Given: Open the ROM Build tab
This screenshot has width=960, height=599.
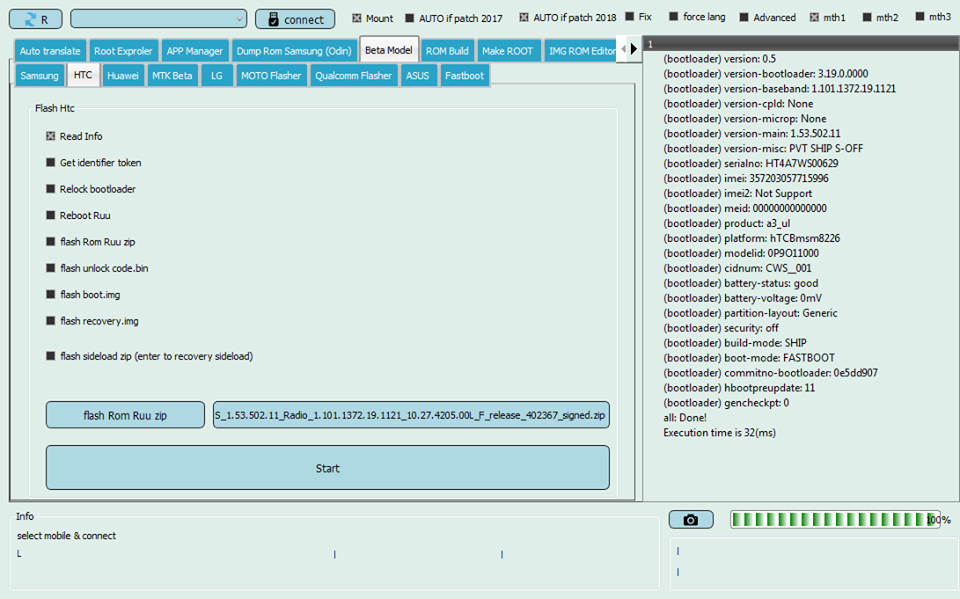Looking at the screenshot, I should (x=447, y=51).
